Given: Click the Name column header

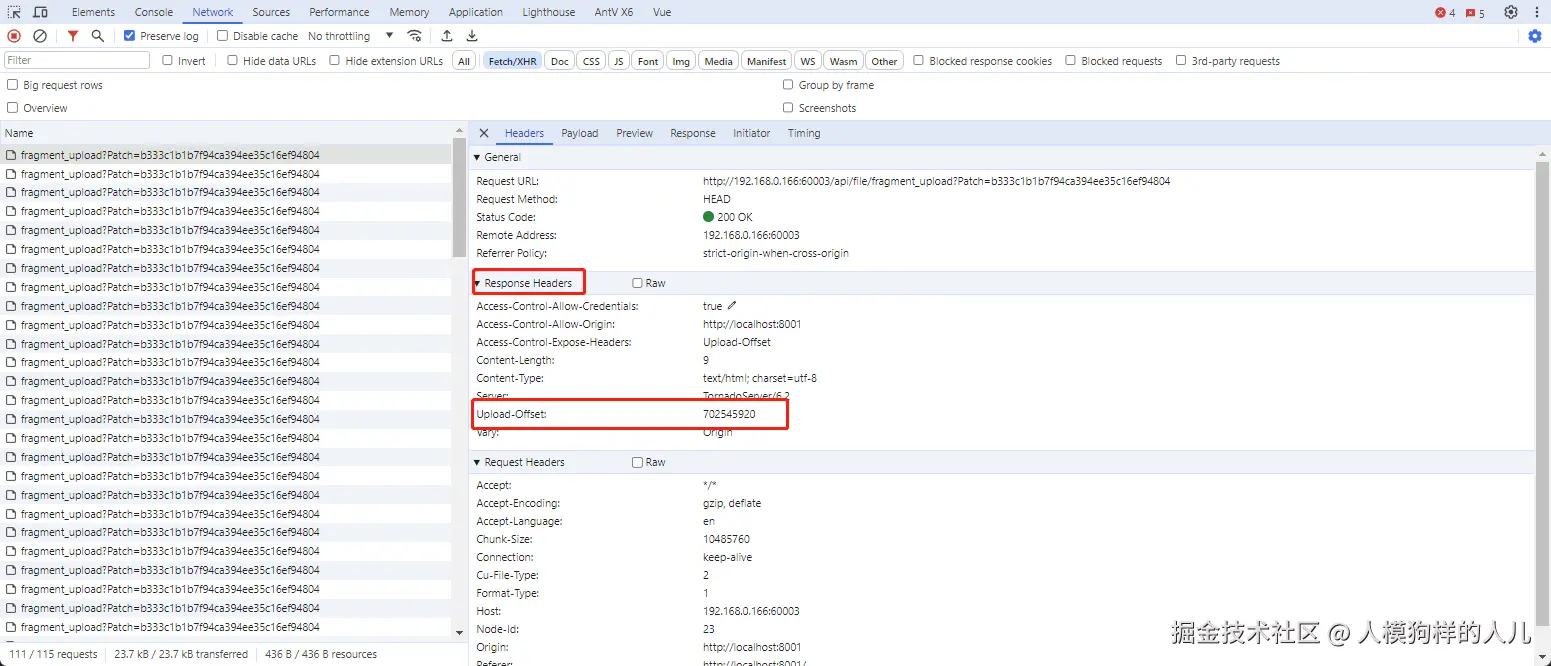Looking at the screenshot, I should point(227,133).
